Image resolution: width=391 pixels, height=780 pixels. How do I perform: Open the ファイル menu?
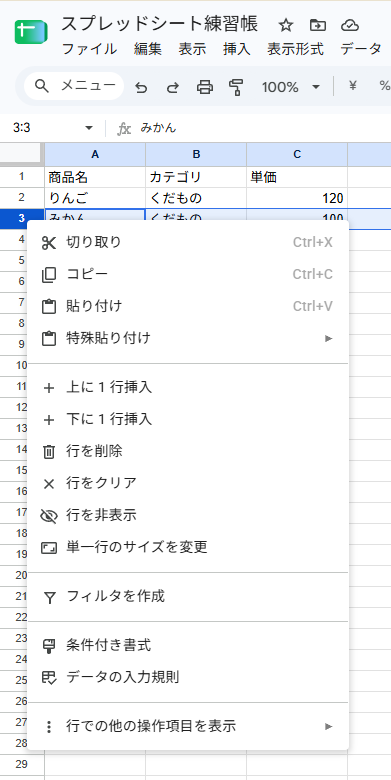pyautogui.click(x=89, y=49)
